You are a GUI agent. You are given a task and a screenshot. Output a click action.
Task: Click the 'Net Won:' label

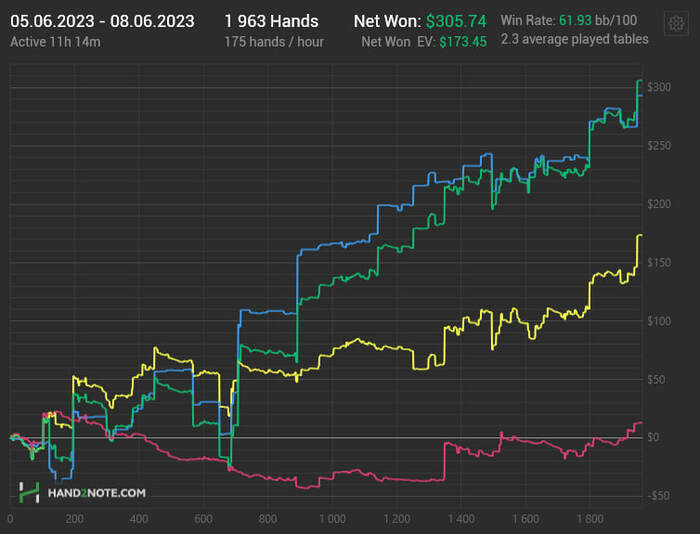tap(388, 21)
